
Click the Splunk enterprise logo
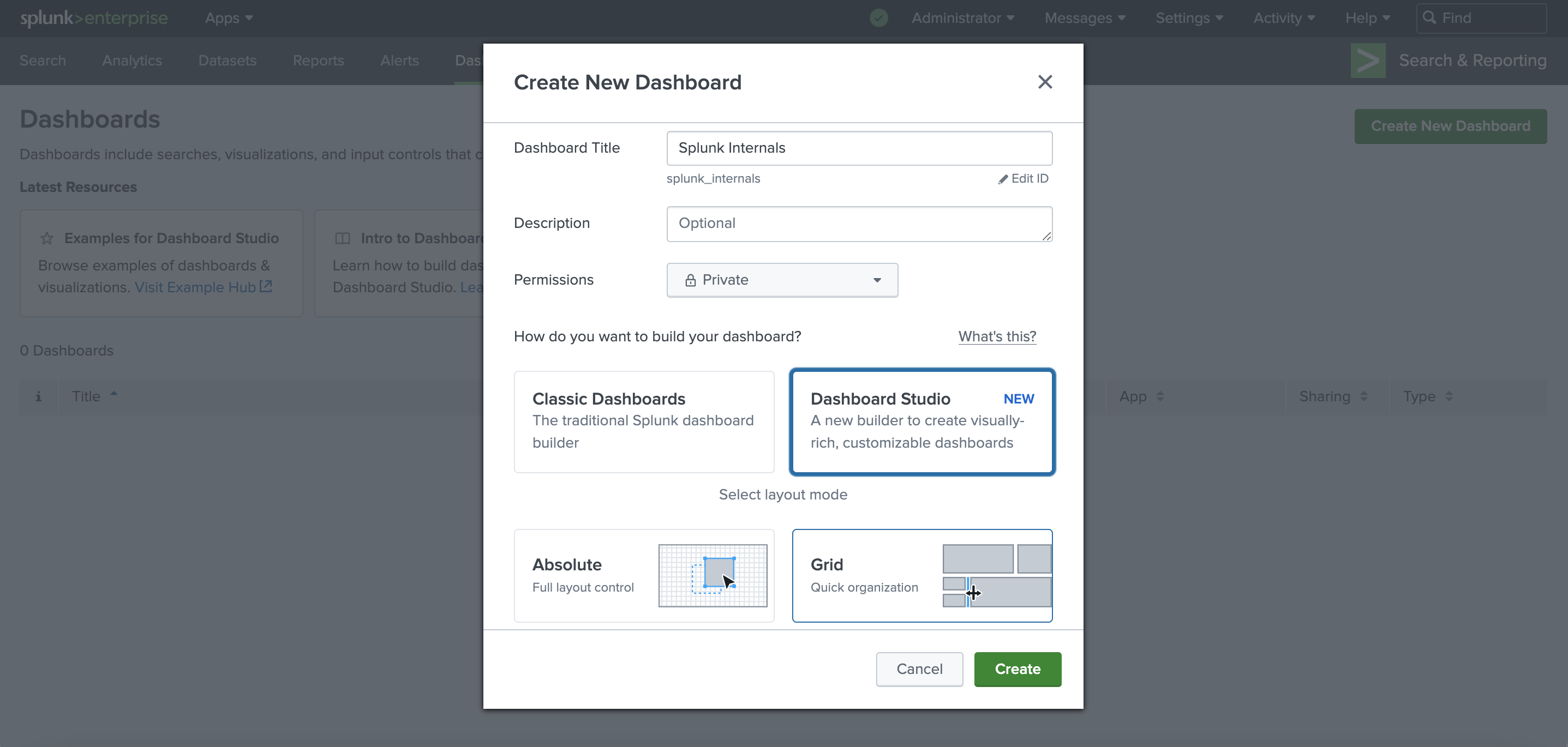(x=94, y=18)
